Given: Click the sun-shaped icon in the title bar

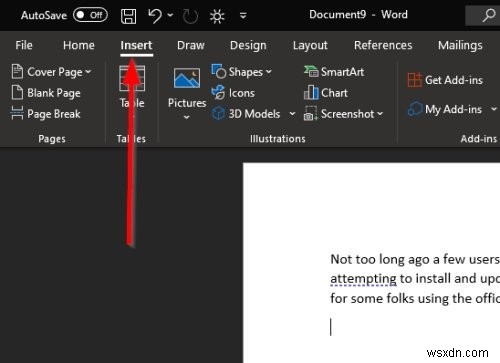Looking at the screenshot, I should coord(217,16).
